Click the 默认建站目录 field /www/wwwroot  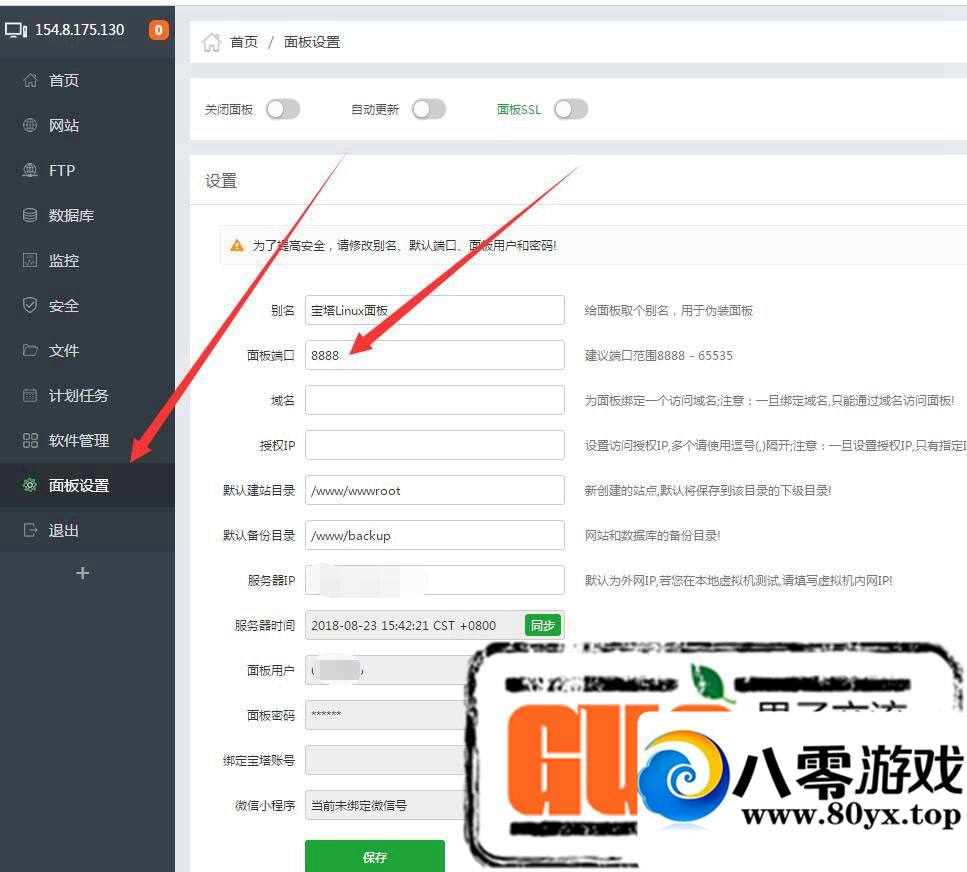pyautogui.click(x=435, y=490)
